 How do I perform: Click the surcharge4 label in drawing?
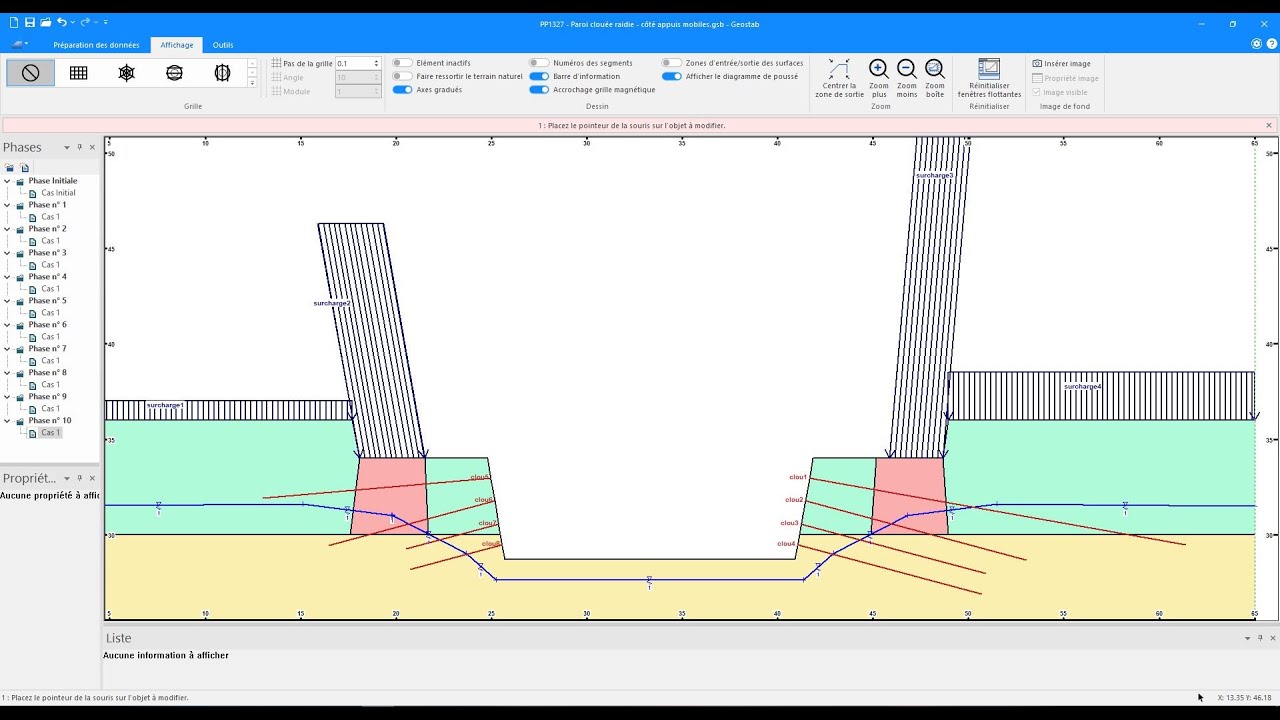pos(1082,386)
